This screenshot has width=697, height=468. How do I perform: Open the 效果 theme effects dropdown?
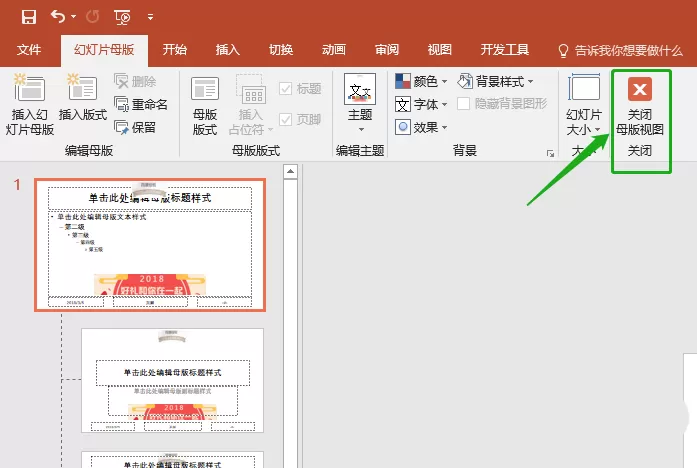click(421, 128)
